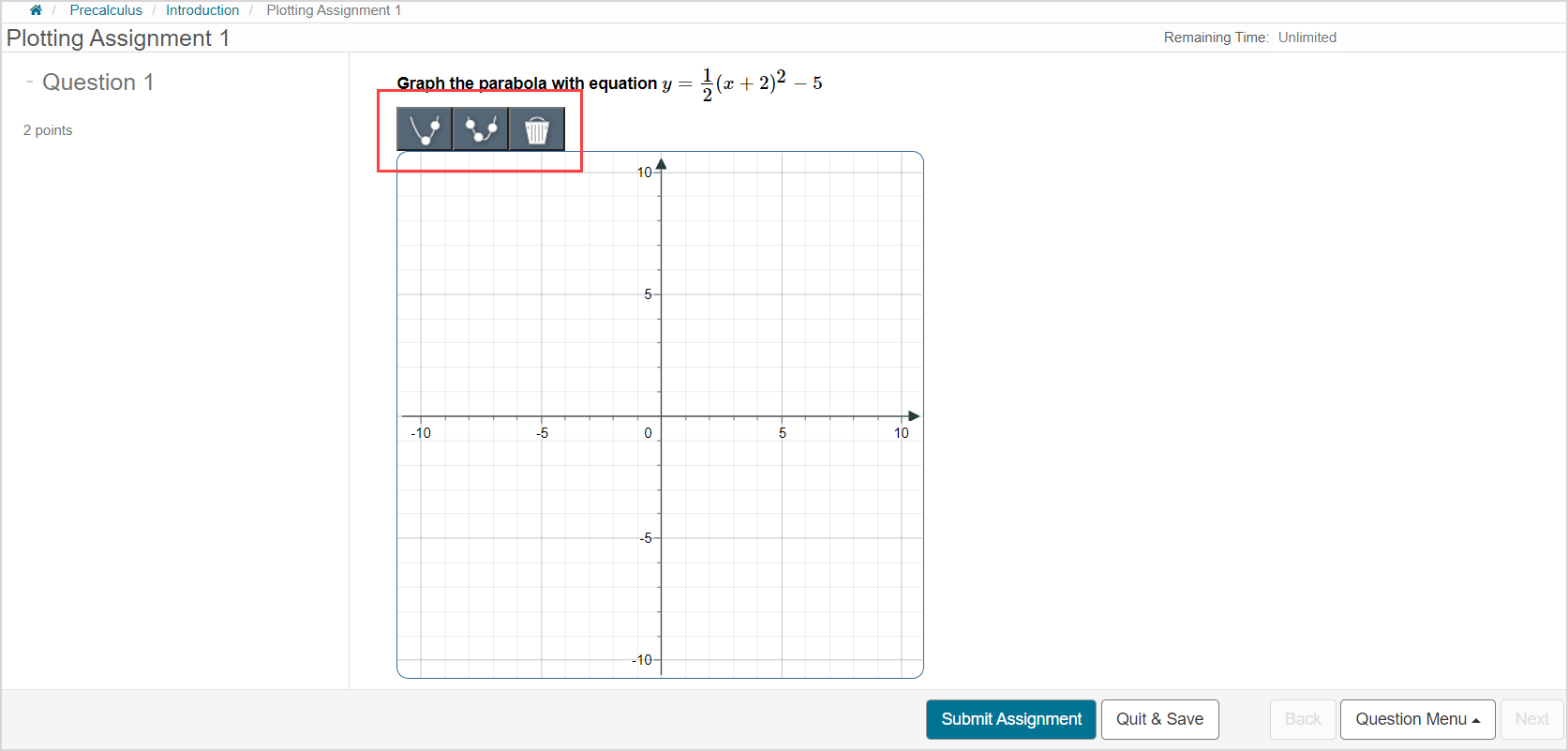Select the two-point parabola drawing tool
Image resolution: width=1568 pixels, height=751 pixels.
click(x=424, y=129)
